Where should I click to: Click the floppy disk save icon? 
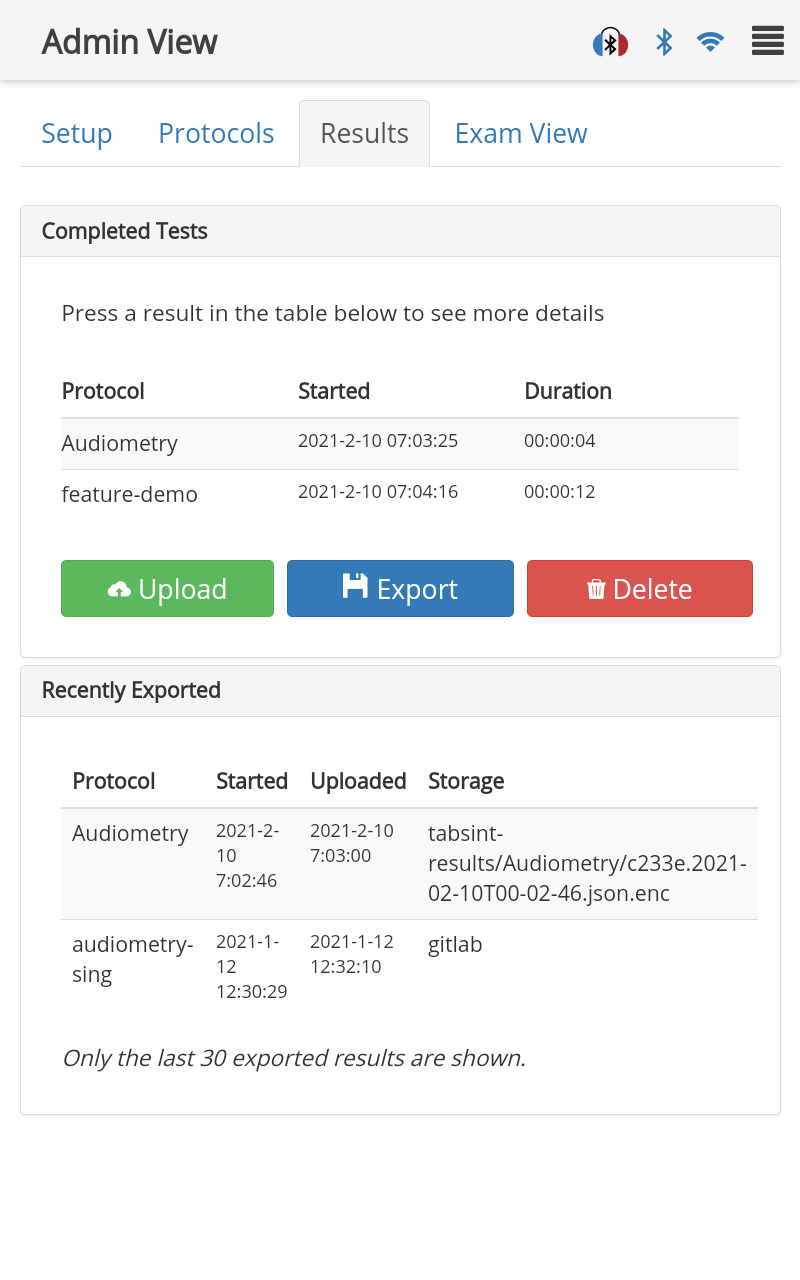355,586
